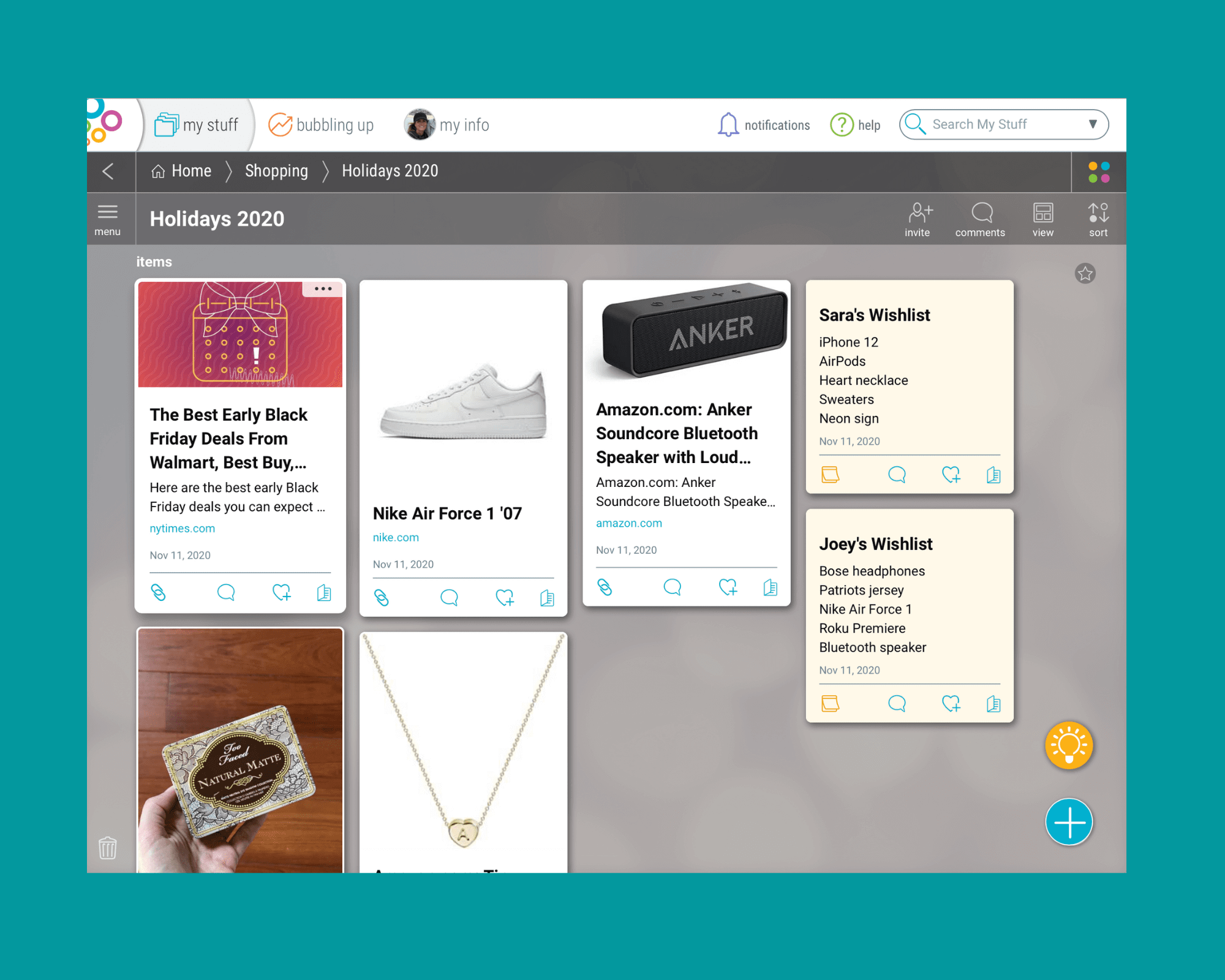Open the gold heart necklace image
1225x980 pixels.
coord(463,741)
